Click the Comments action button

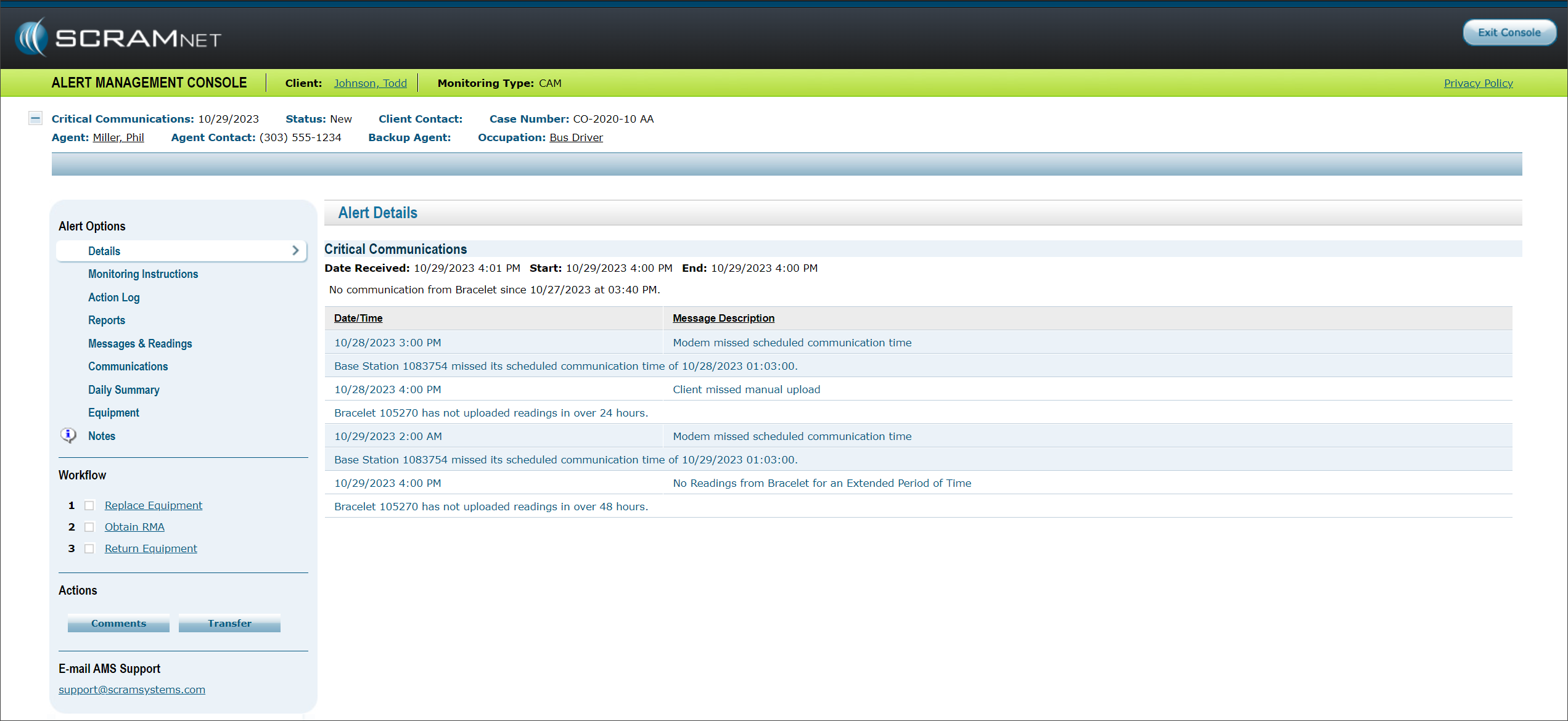click(x=118, y=623)
